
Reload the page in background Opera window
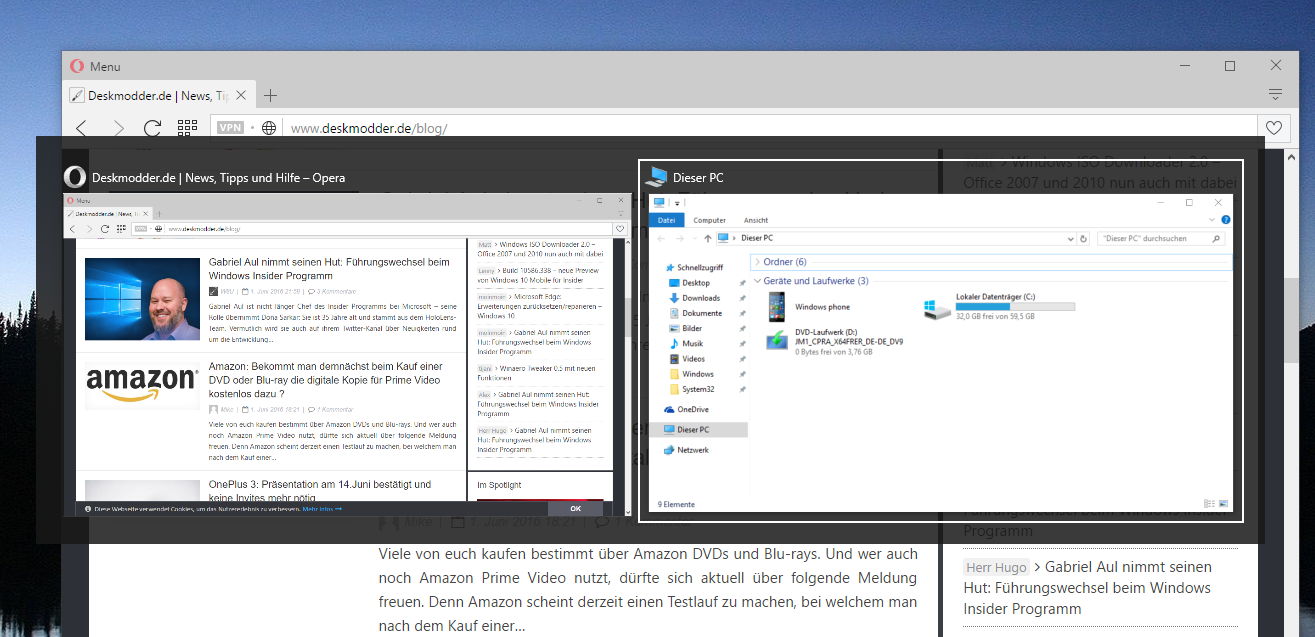tap(152, 128)
